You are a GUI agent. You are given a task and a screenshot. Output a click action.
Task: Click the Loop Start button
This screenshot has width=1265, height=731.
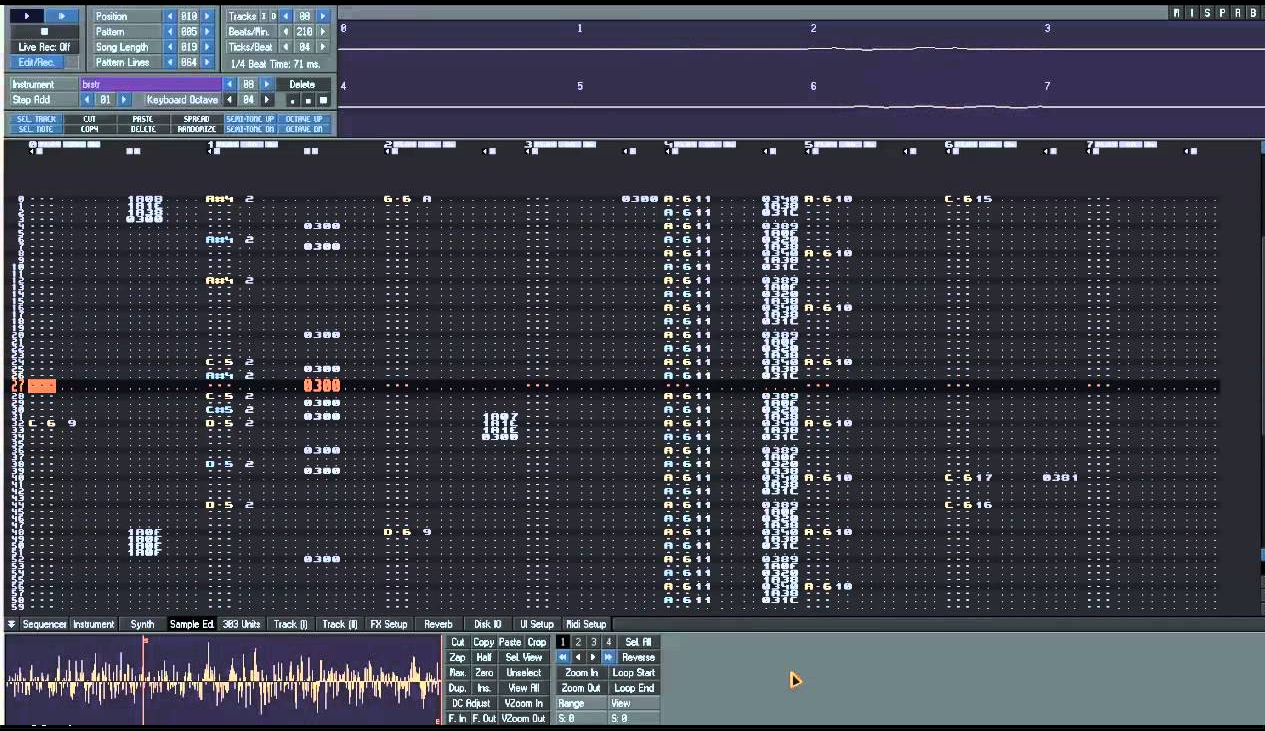(634, 673)
